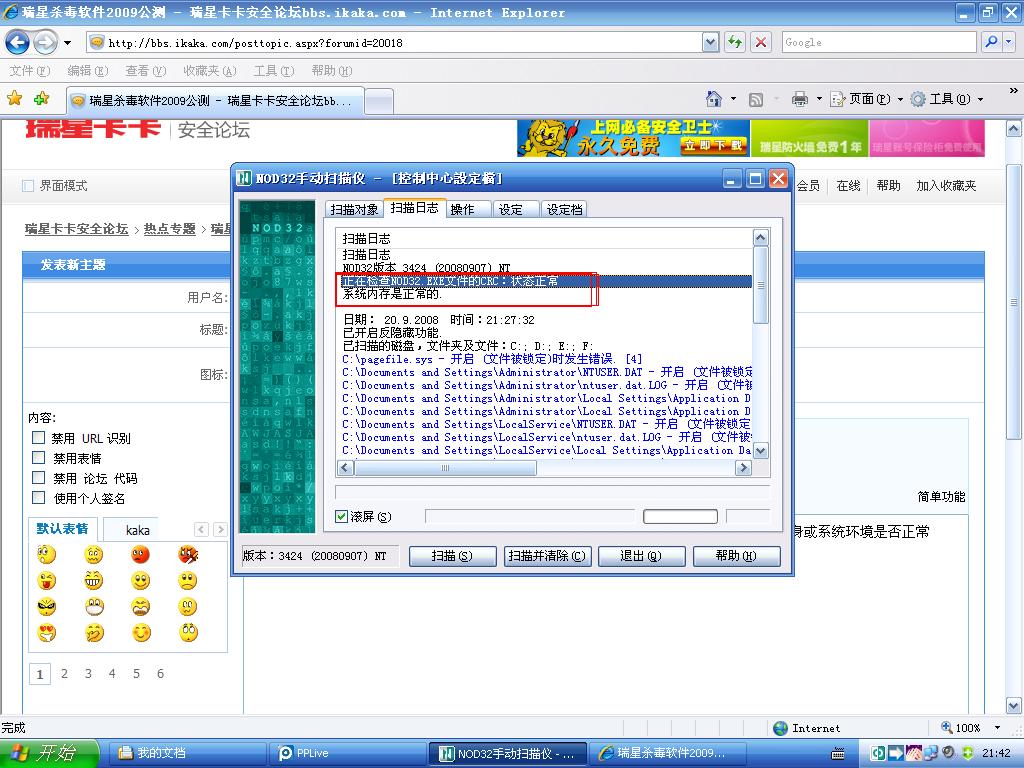
Task: Open 我的文档 from the taskbar
Action: (x=186, y=753)
